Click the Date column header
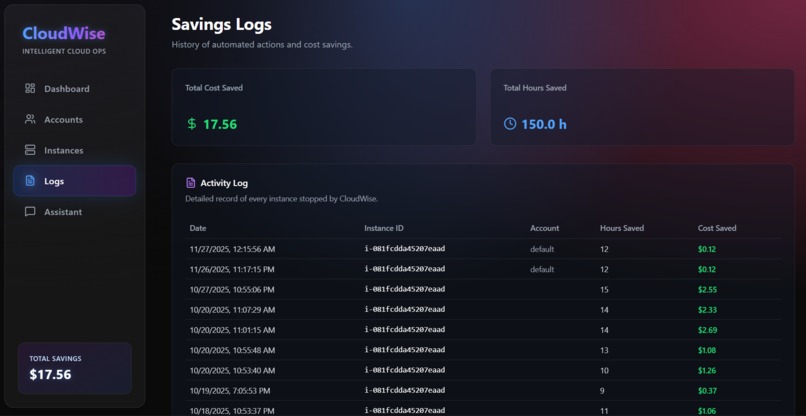 [198, 228]
